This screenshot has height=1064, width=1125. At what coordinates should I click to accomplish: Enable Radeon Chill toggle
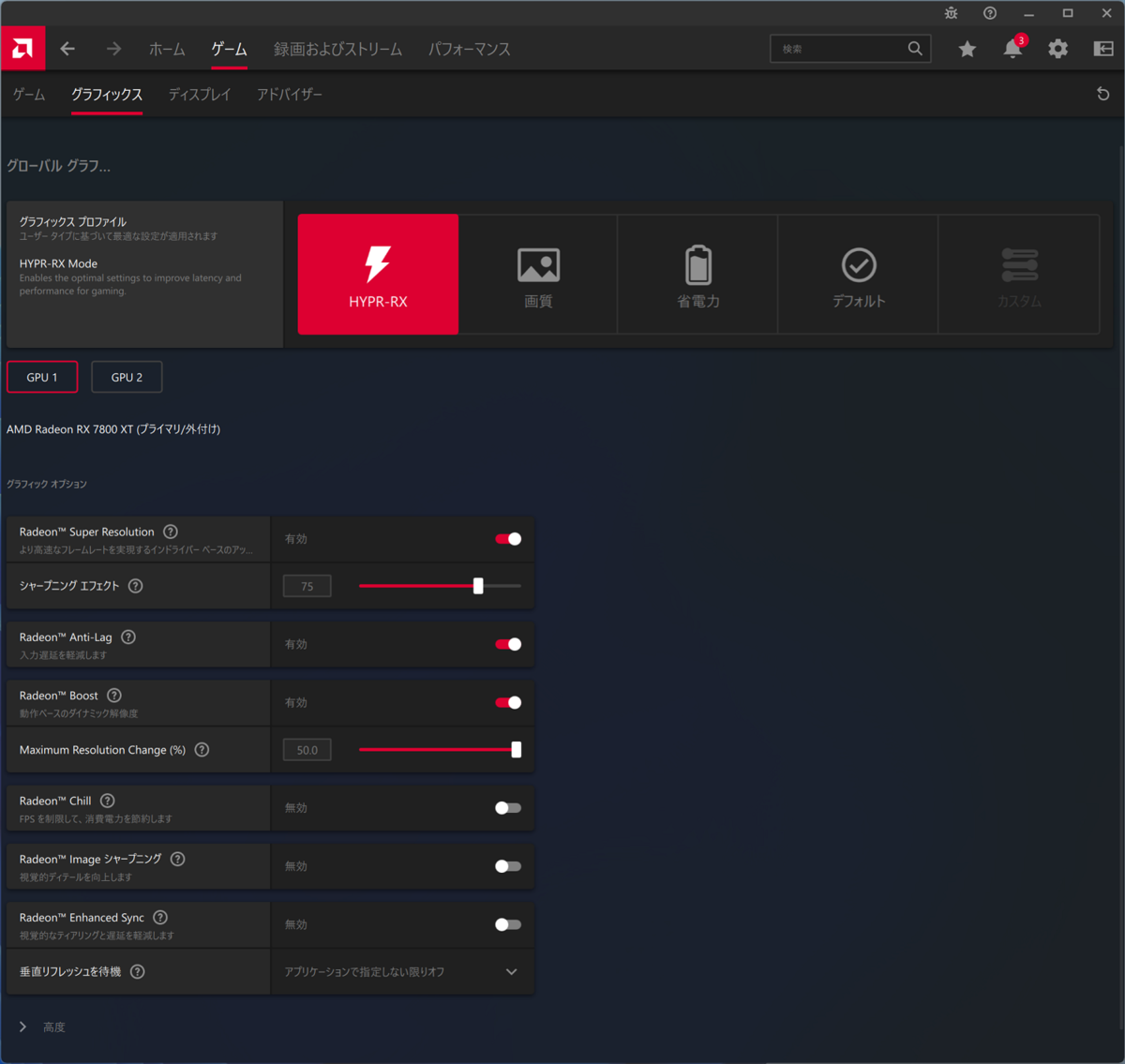(508, 808)
